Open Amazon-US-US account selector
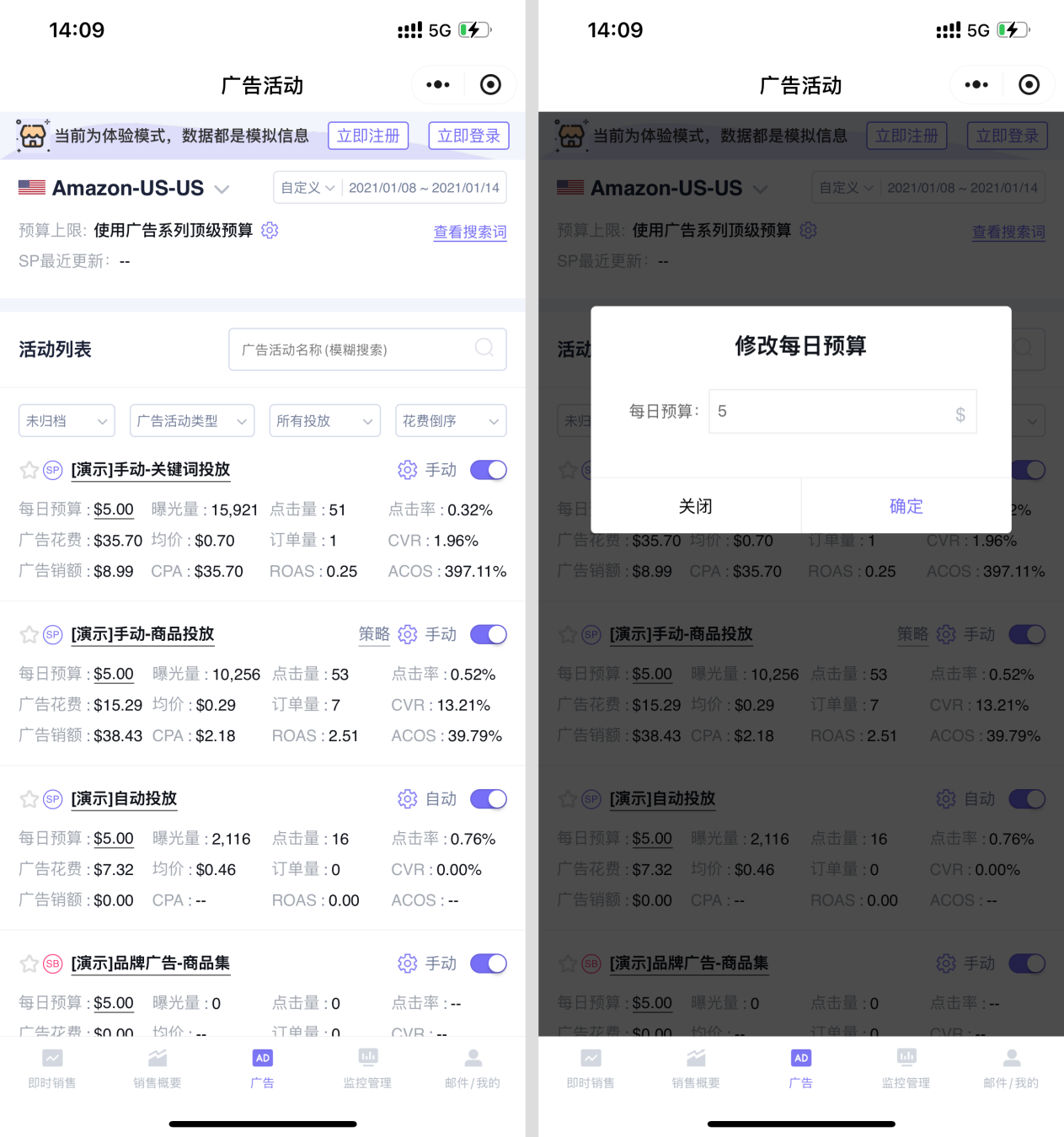 (125, 188)
